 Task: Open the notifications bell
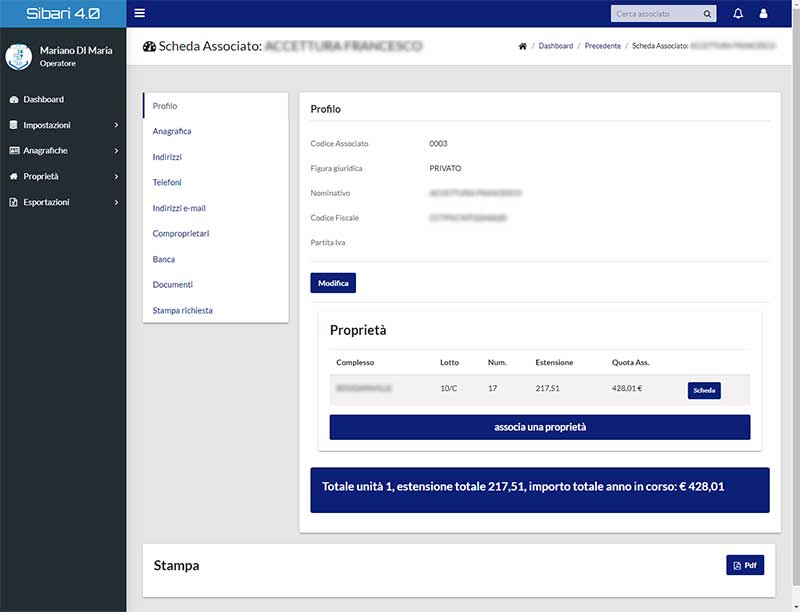(738, 14)
